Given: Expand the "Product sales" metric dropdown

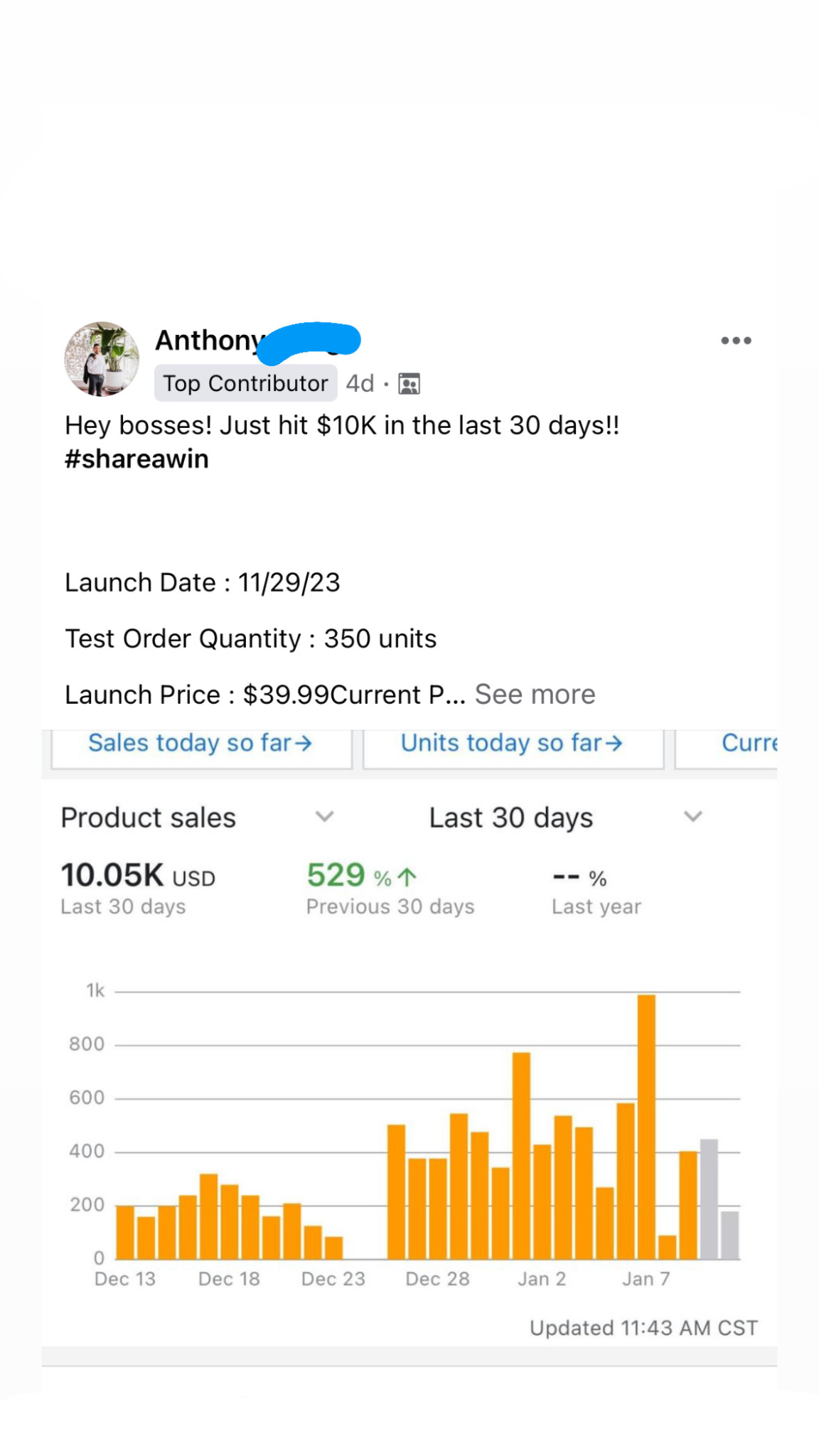Looking at the screenshot, I should coord(324,817).
